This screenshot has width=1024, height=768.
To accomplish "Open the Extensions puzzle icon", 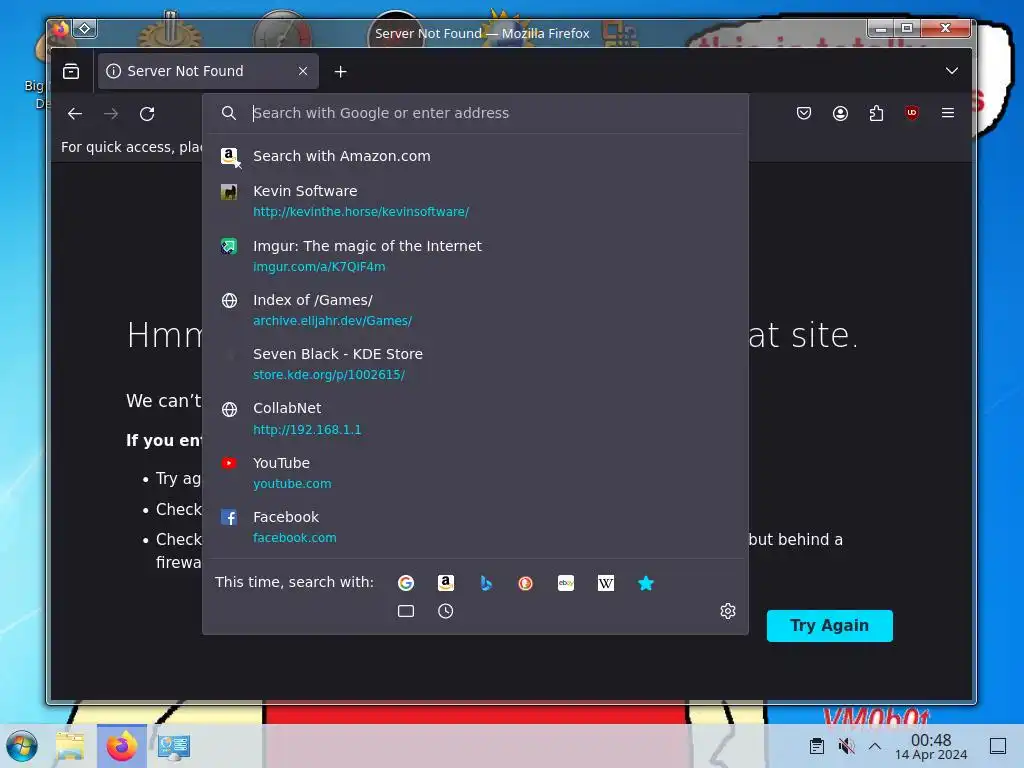I will pyautogui.click(x=876, y=113).
